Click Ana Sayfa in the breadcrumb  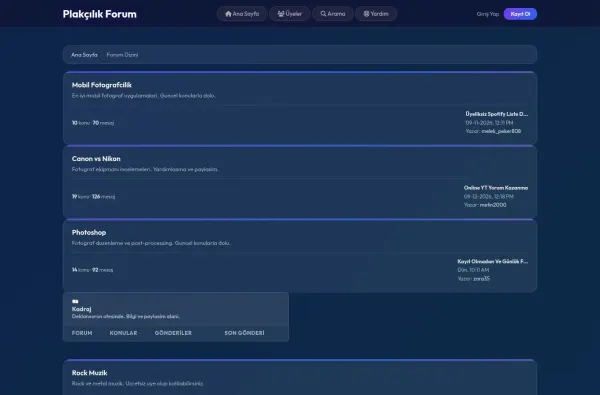(x=84, y=55)
